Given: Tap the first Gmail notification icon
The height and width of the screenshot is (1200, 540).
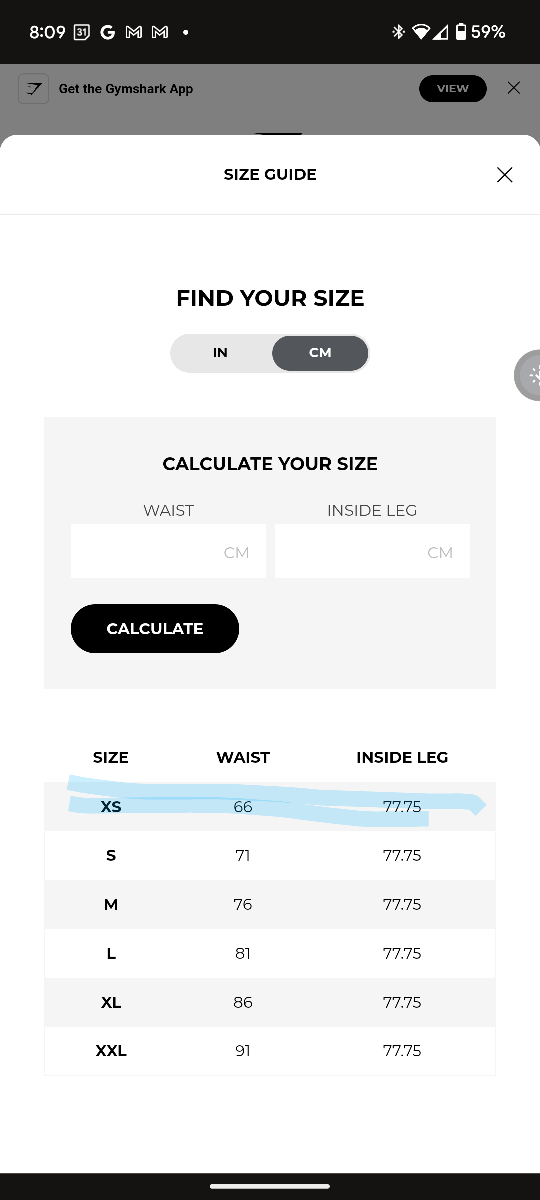Looking at the screenshot, I should coord(134,32).
